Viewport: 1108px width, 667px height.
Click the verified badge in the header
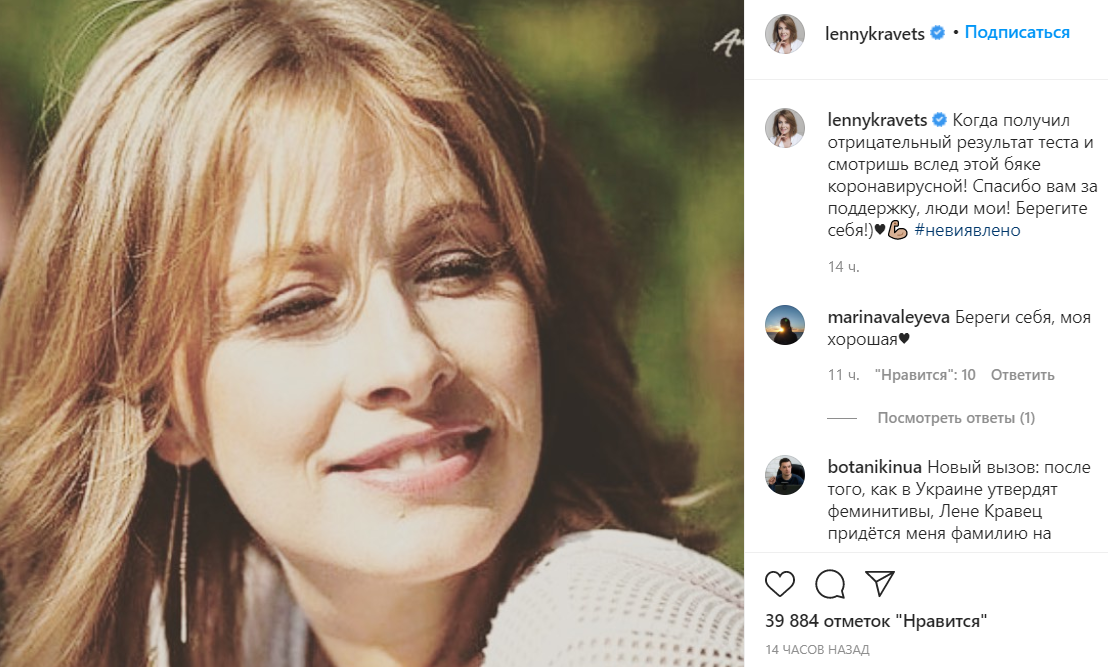[938, 33]
